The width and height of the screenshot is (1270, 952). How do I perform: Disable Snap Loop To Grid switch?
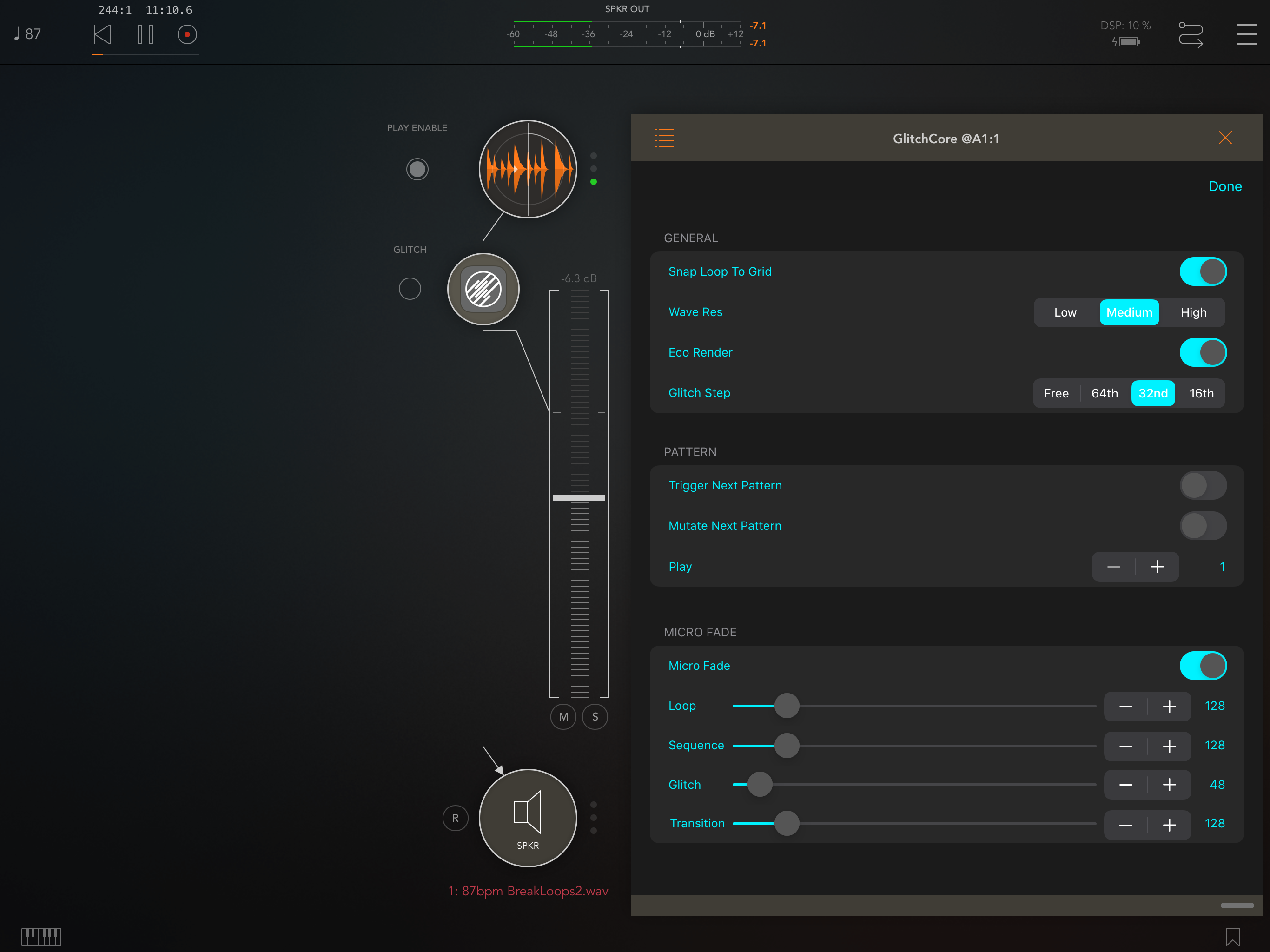coord(1203,271)
